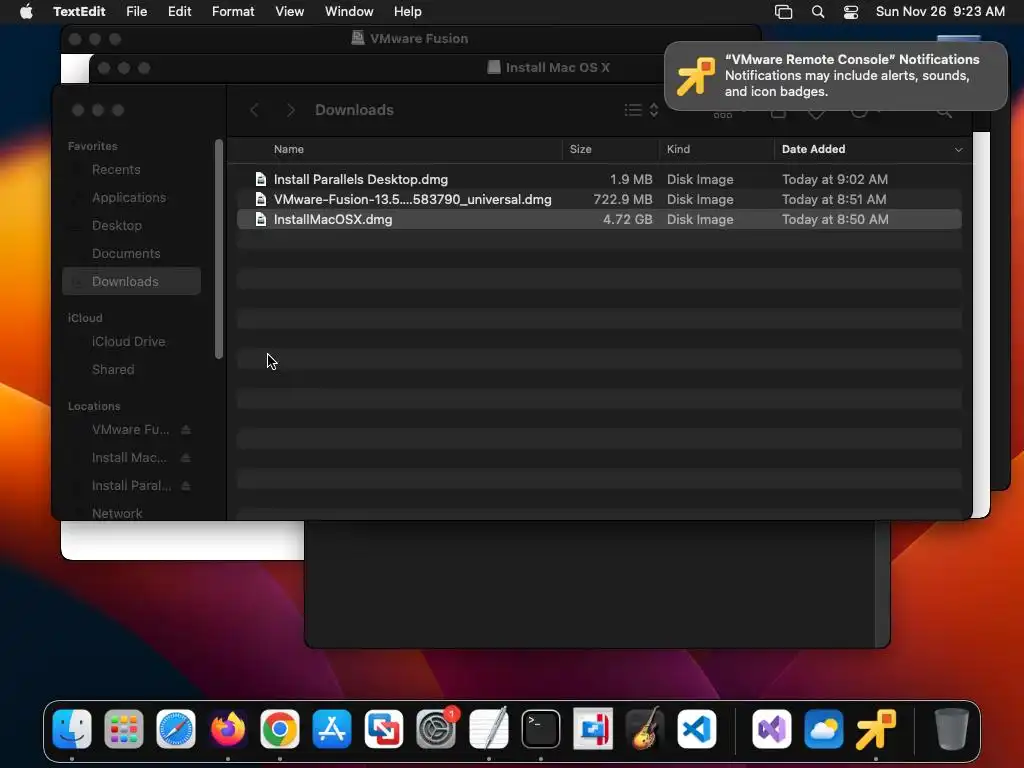1024x768 pixels.
Task: Open the Parallels Desktop Dock icon
Action: tap(593, 729)
